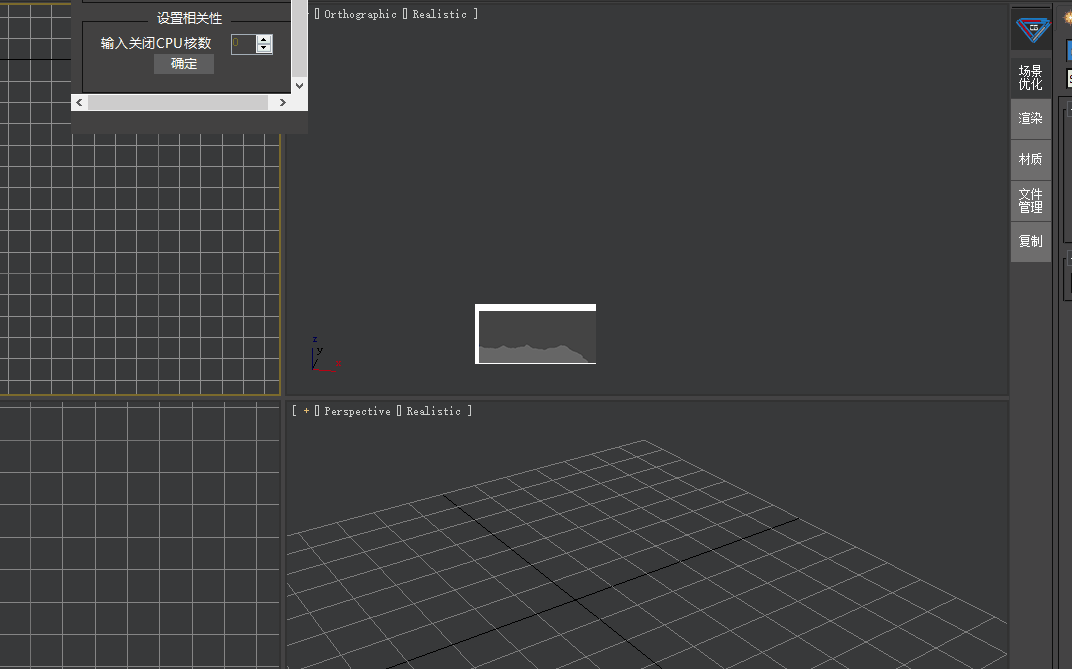Click the horizontal scrollbar thumb
The width and height of the screenshot is (1072, 669).
pyautogui.click(x=178, y=102)
